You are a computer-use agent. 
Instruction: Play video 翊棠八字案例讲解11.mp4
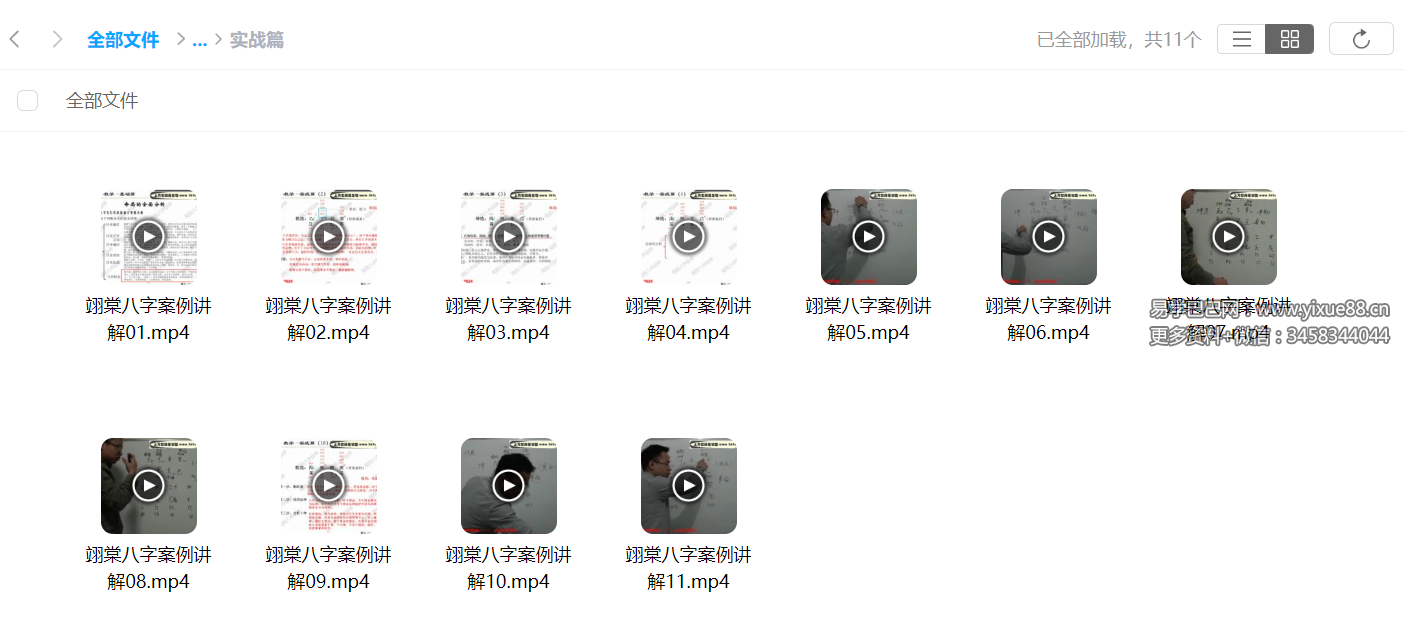point(689,486)
